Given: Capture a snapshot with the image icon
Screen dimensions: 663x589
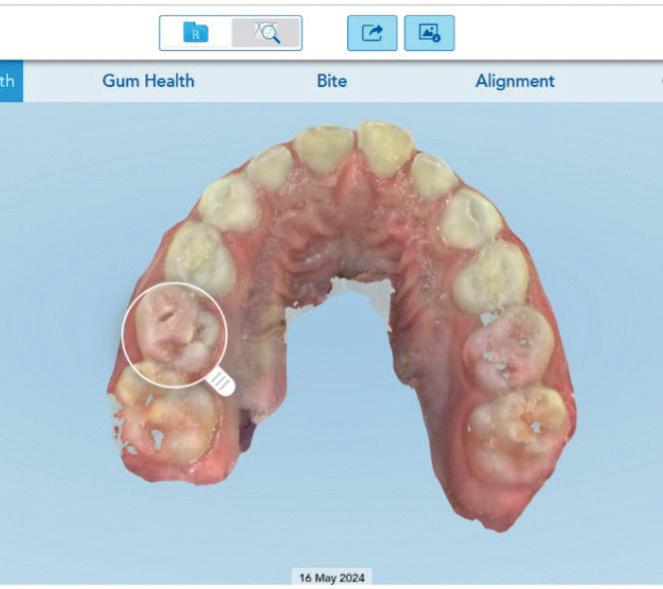Looking at the screenshot, I should [429, 33].
